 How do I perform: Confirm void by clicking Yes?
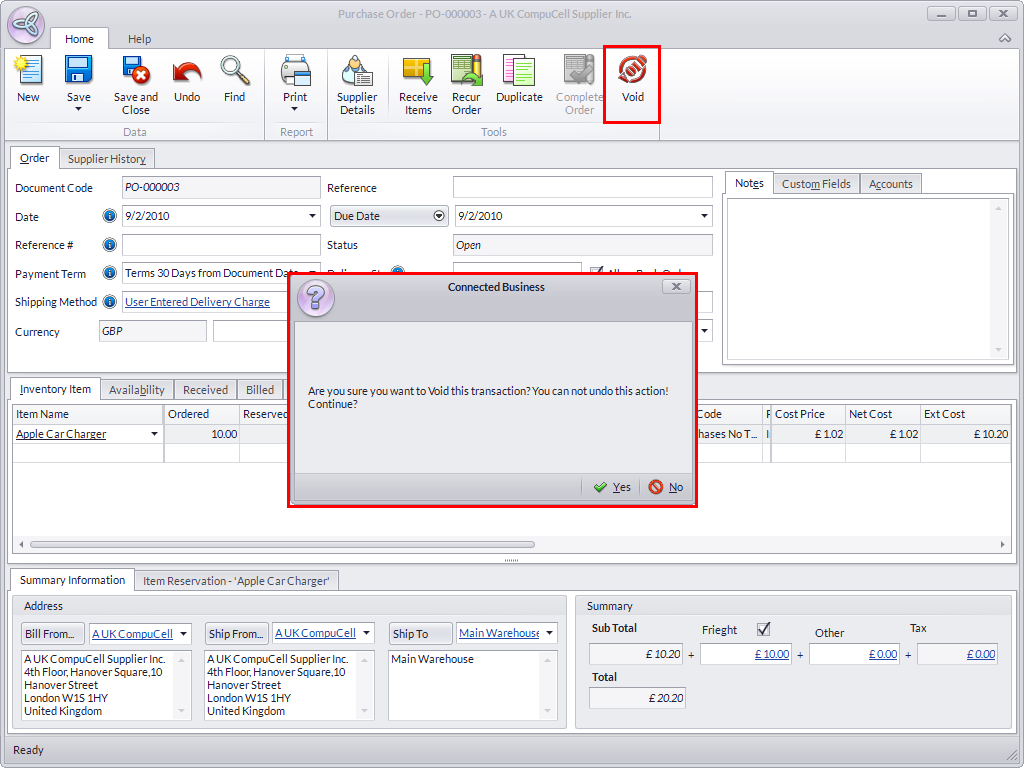point(612,487)
